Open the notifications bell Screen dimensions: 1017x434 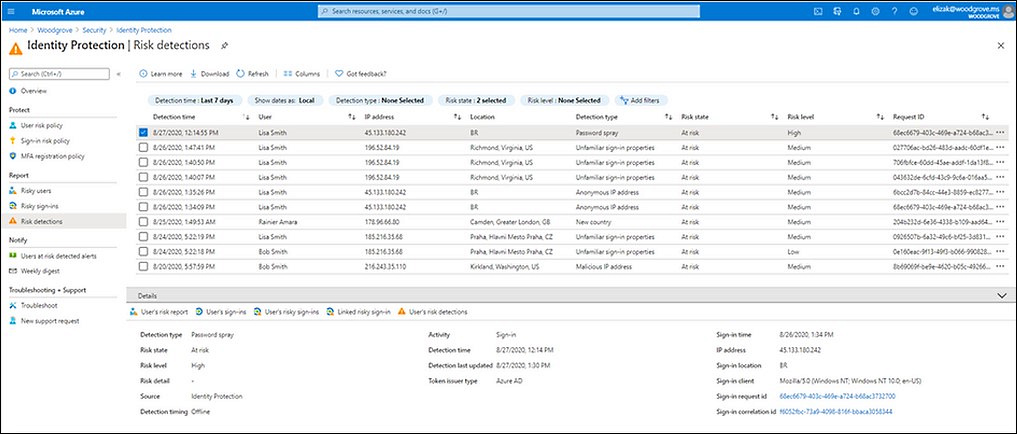point(856,11)
